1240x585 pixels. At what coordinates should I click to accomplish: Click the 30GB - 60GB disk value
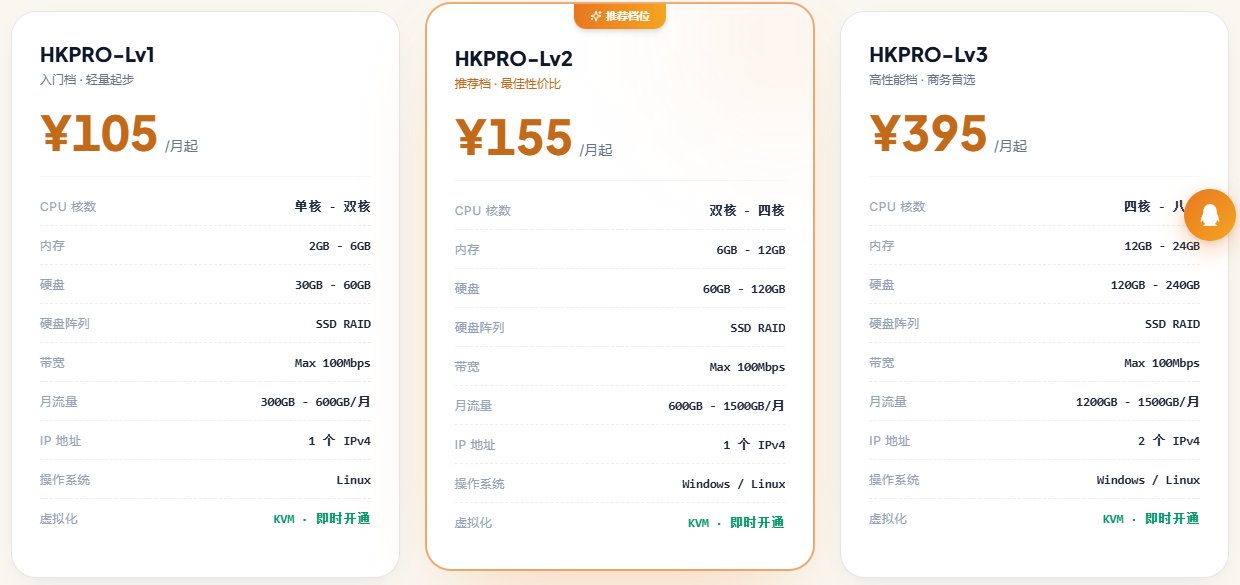pyautogui.click(x=333, y=285)
